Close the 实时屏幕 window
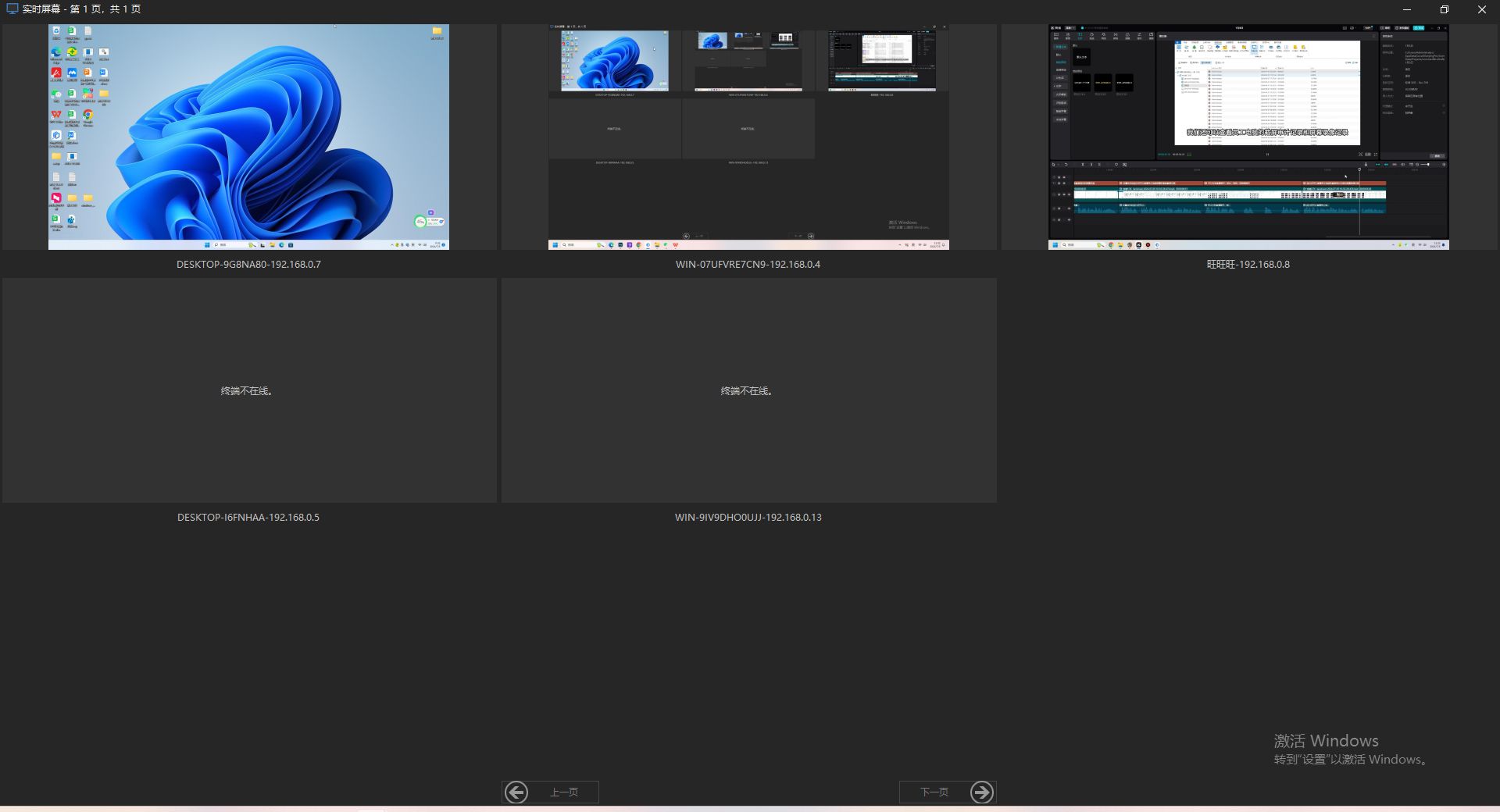The image size is (1500, 812). 1482,9
